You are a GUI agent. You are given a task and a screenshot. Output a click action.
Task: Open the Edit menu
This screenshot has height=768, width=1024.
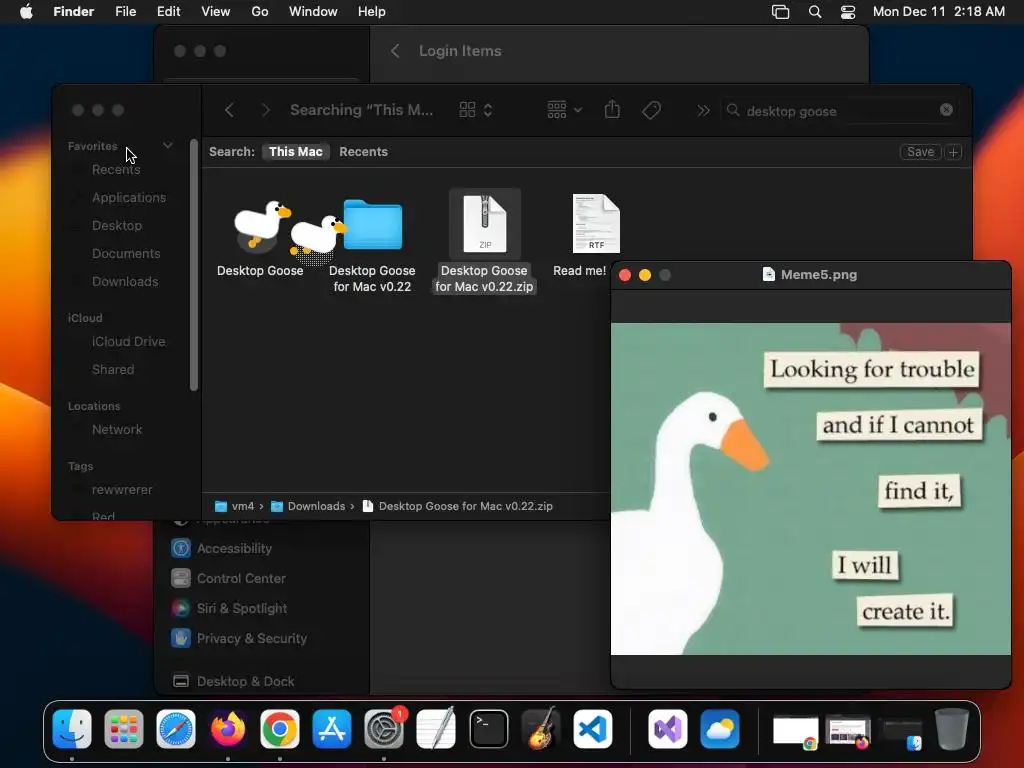(x=168, y=12)
